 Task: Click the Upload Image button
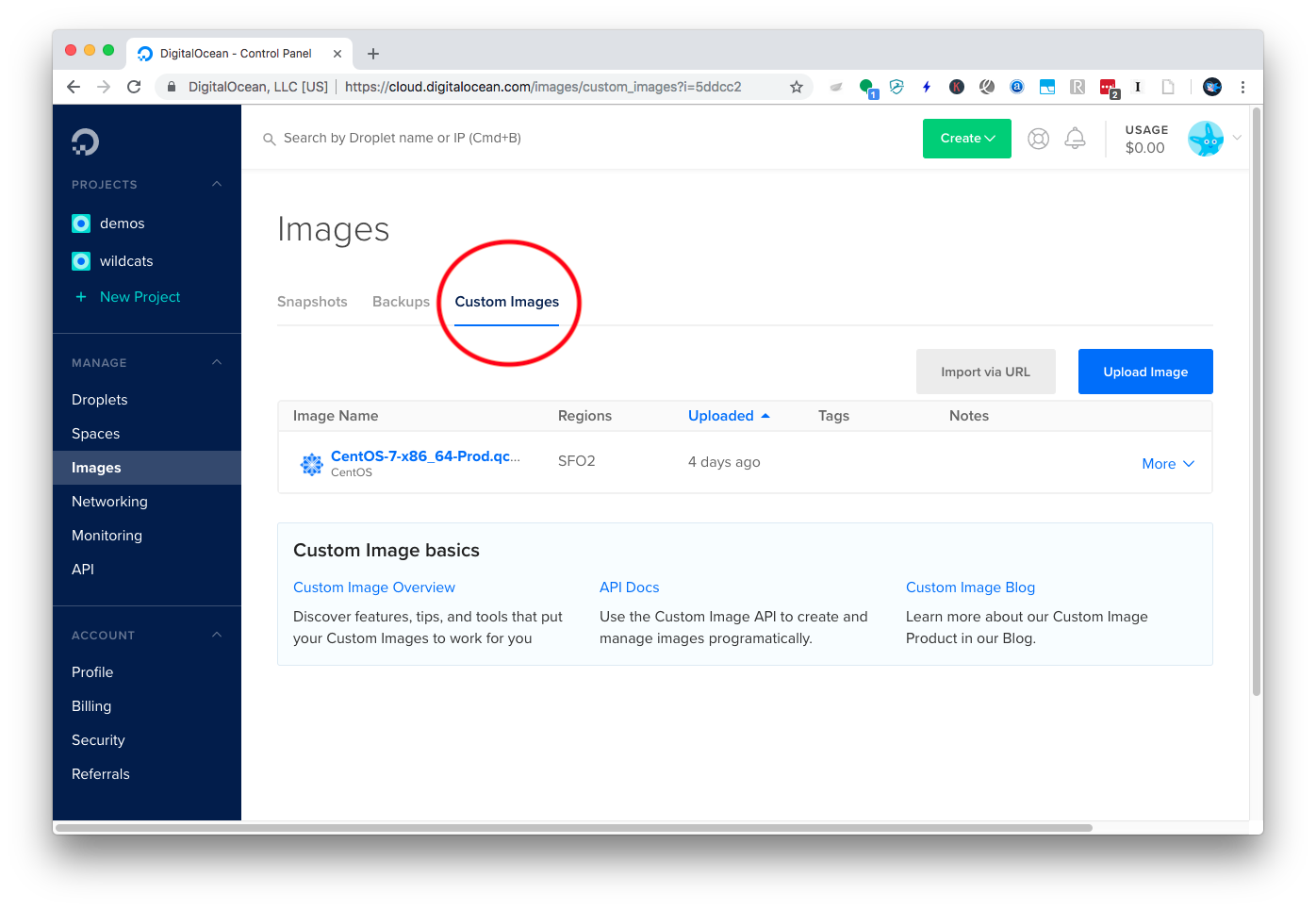click(1145, 372)
